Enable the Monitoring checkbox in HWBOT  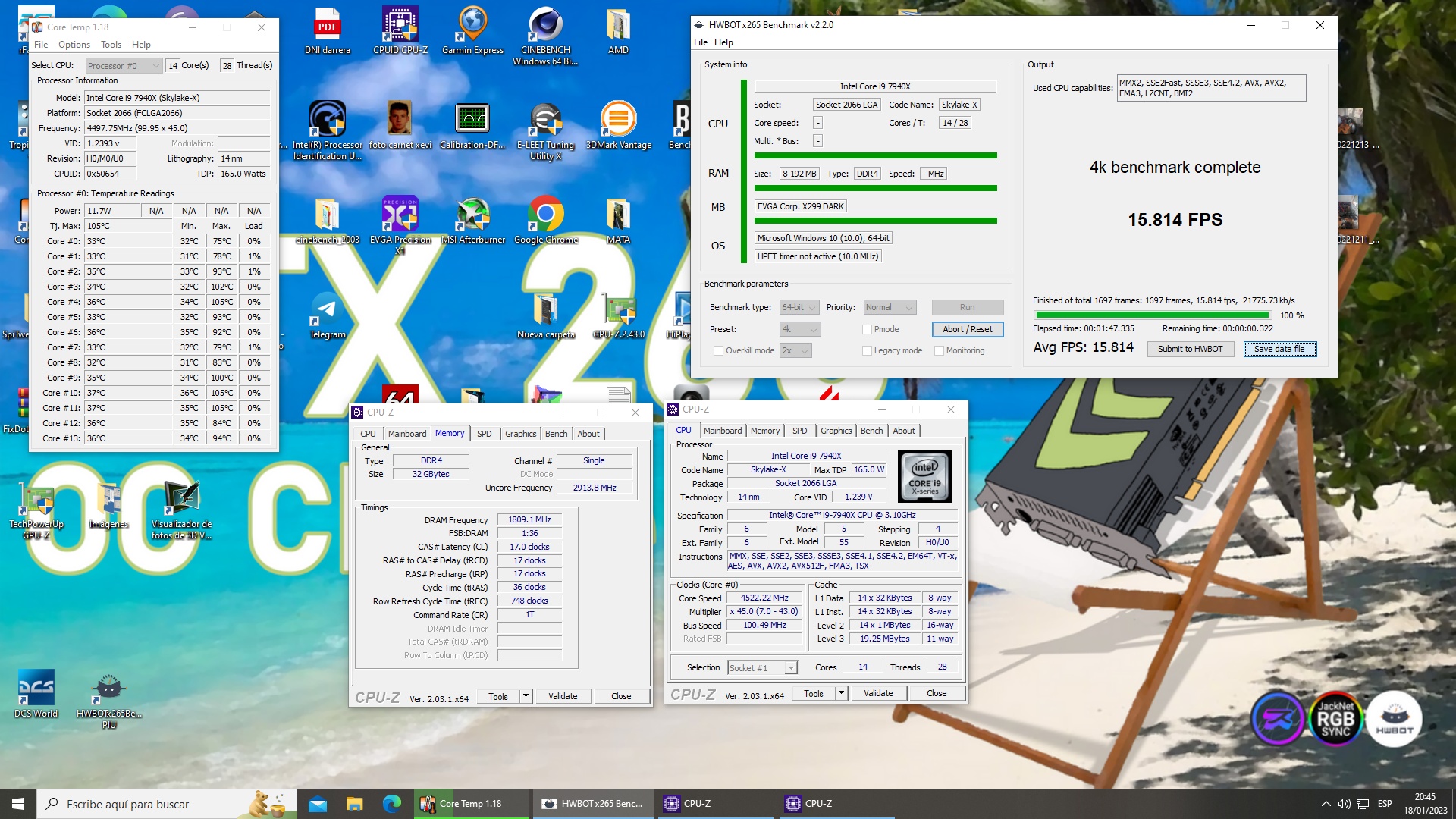(939, 350)
